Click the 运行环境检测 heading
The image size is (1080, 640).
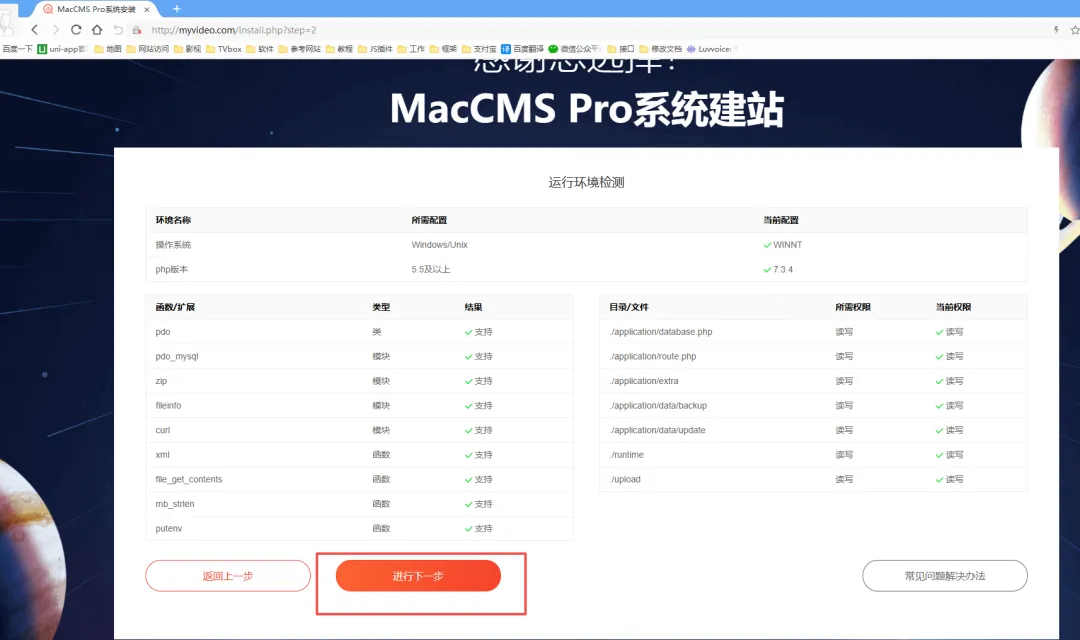coord(586,183)
